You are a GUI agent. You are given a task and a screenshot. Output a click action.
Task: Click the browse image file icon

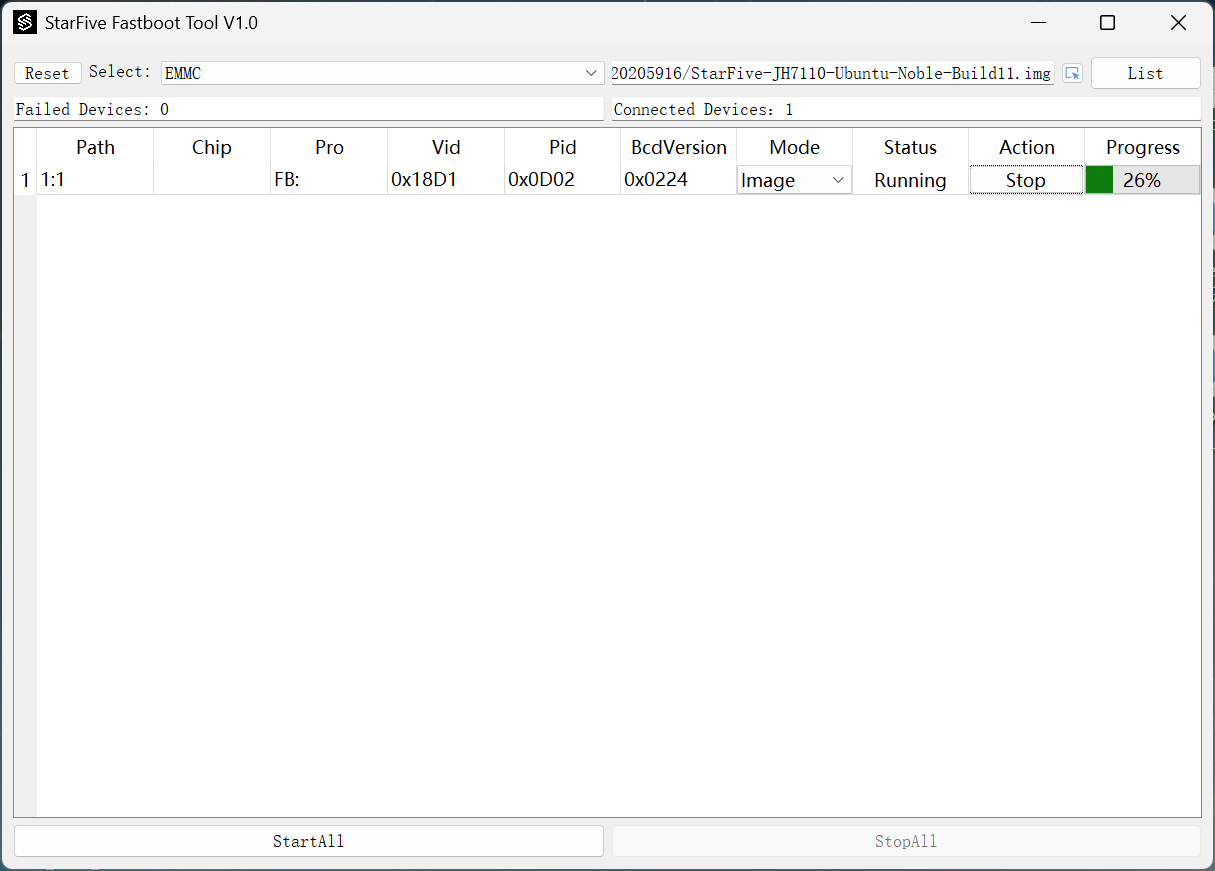(x=1072, y=73)
